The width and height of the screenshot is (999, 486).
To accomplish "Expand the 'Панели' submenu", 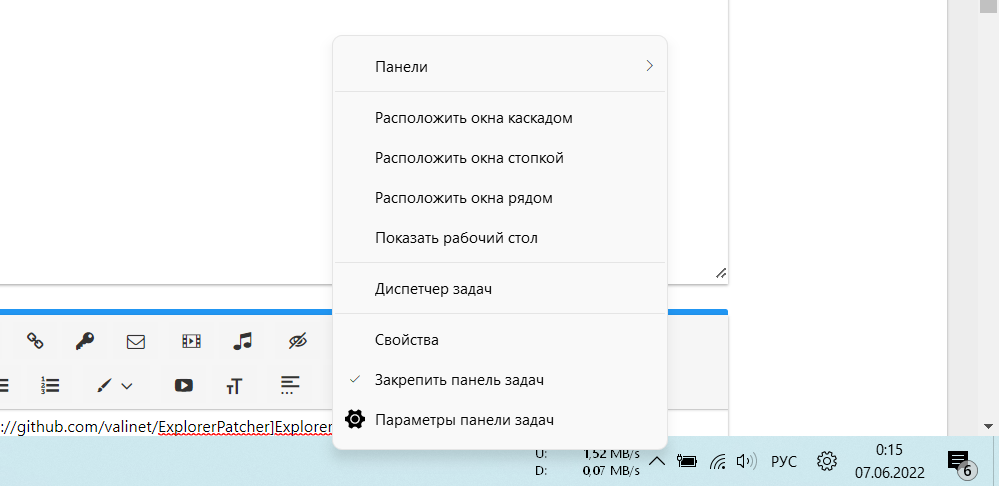I will point(500,67).
